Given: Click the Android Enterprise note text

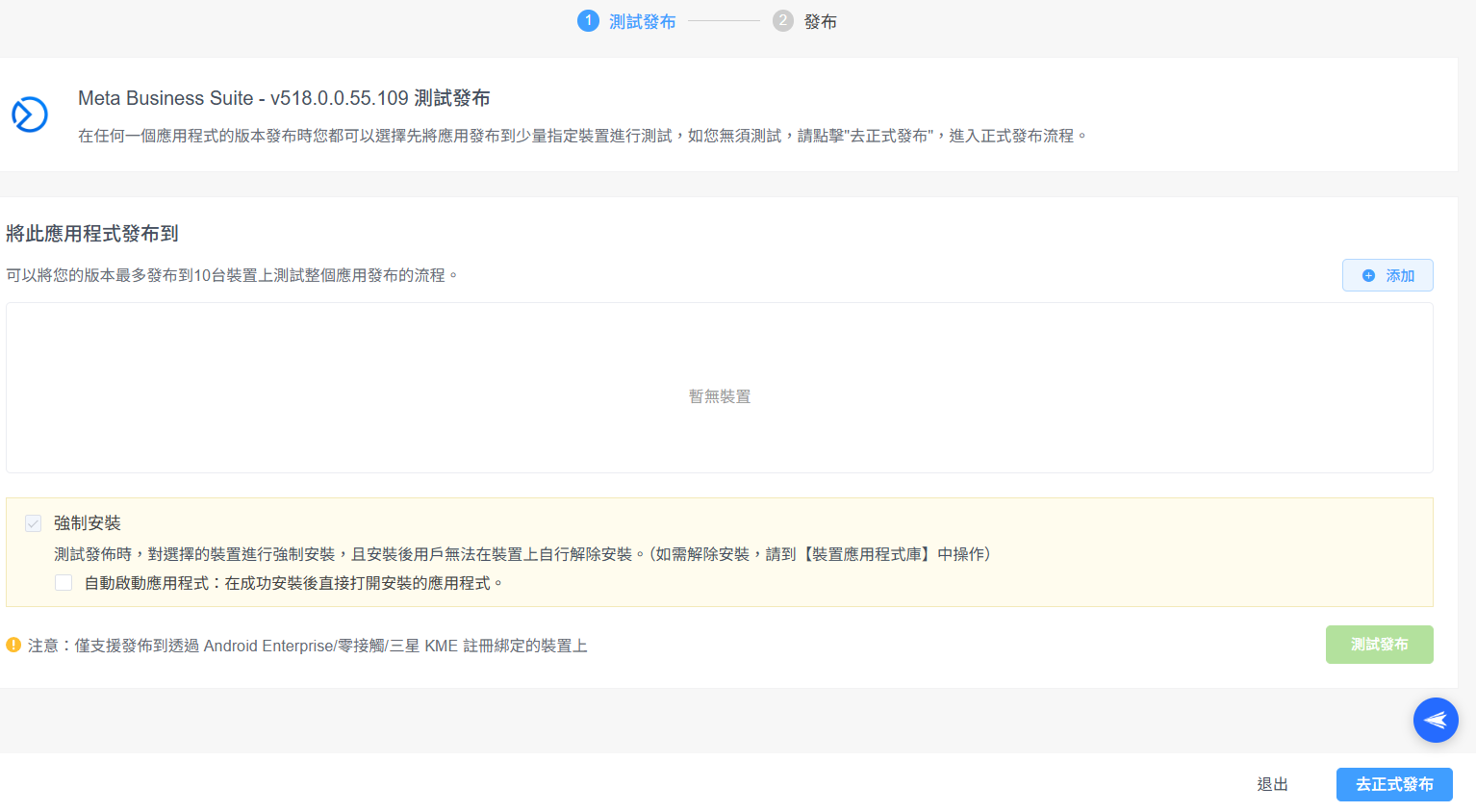Looking at the screenshot, I should tap(307, 646).
